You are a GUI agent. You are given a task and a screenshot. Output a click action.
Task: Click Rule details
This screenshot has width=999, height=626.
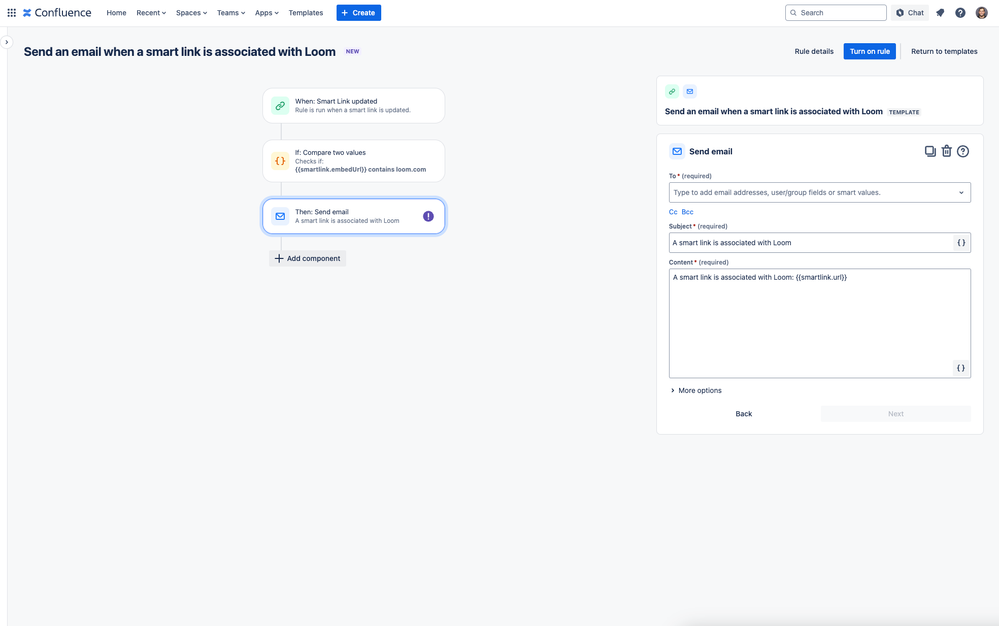814,52
